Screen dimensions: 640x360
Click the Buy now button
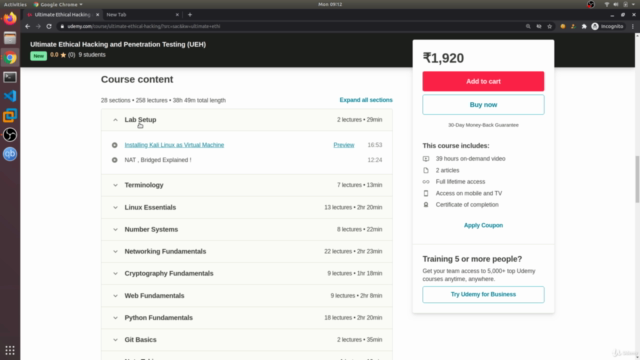[x=483, y=105]
